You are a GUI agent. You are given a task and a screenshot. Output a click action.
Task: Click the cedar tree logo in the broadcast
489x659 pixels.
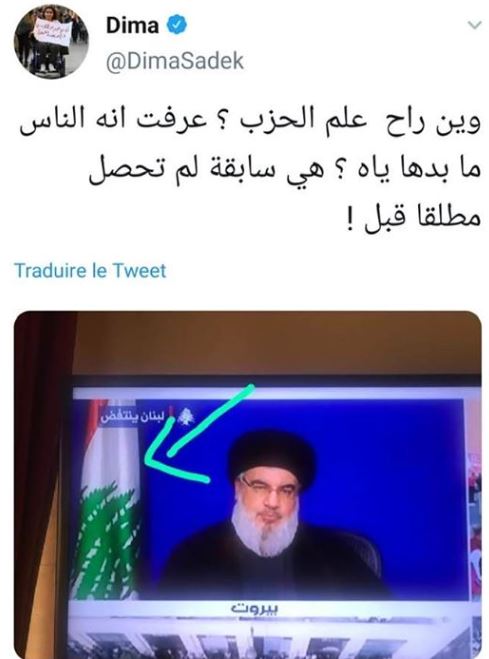[185, 416]
